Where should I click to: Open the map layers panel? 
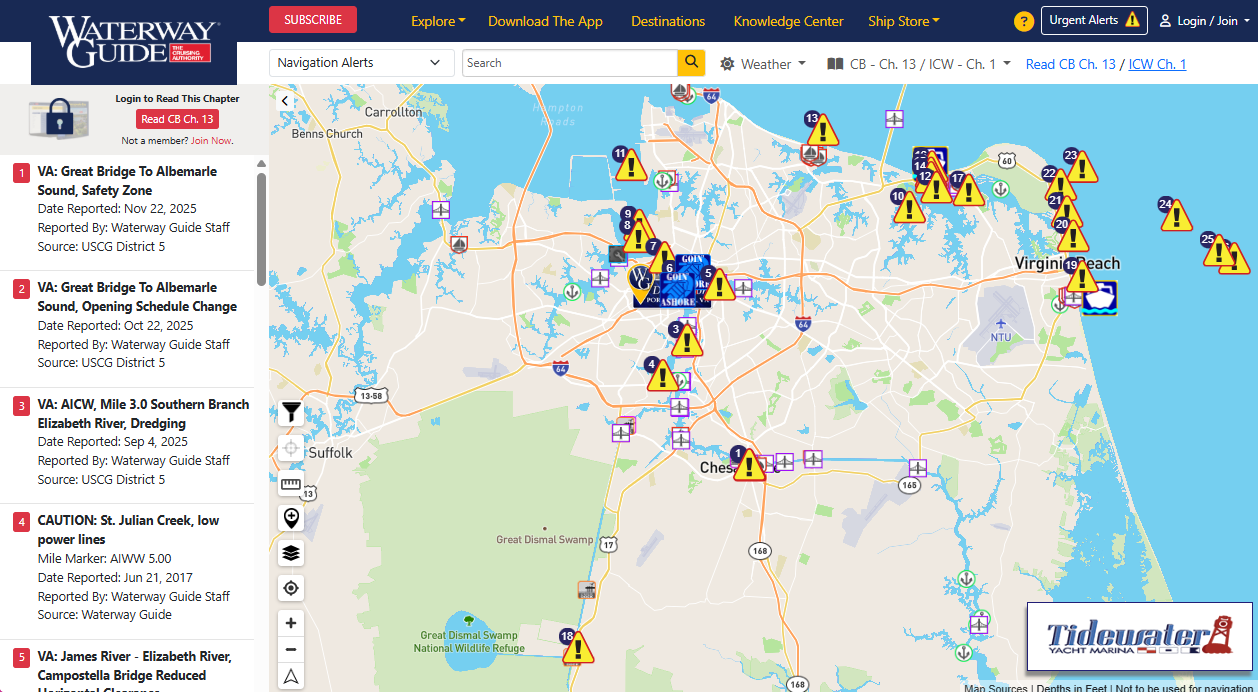291,553
